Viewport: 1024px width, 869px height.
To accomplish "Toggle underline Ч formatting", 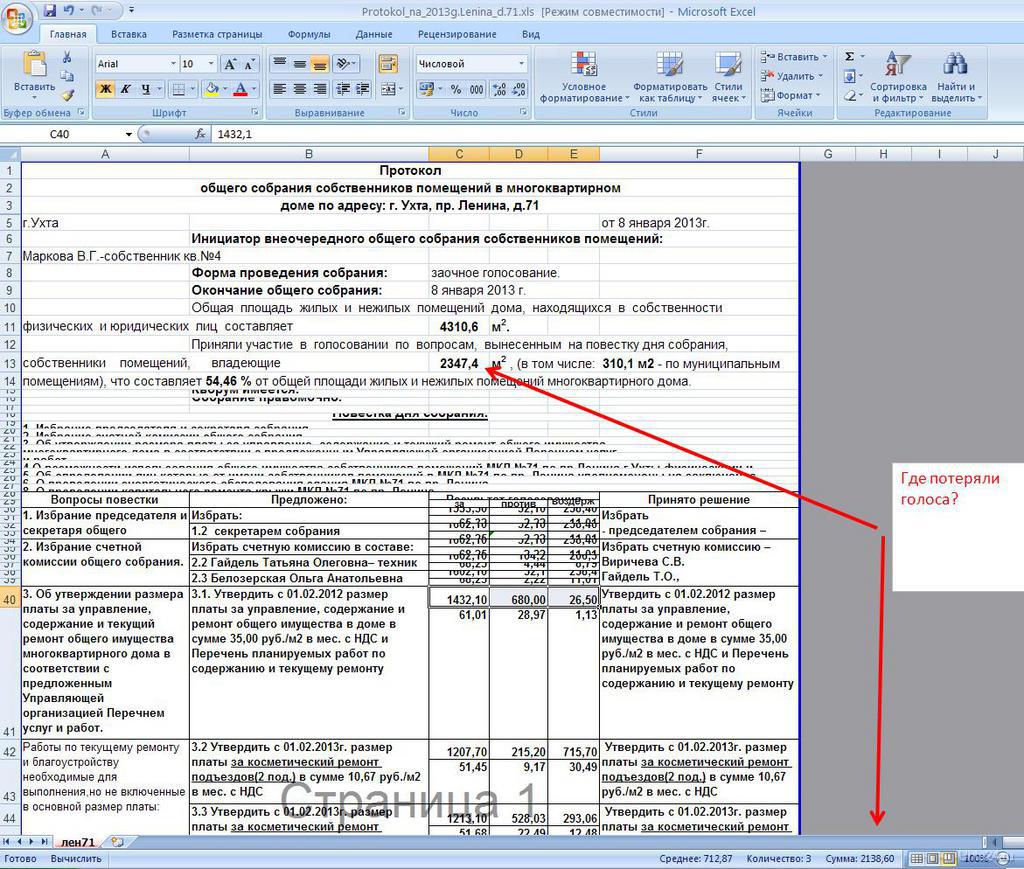I will 145,89.
